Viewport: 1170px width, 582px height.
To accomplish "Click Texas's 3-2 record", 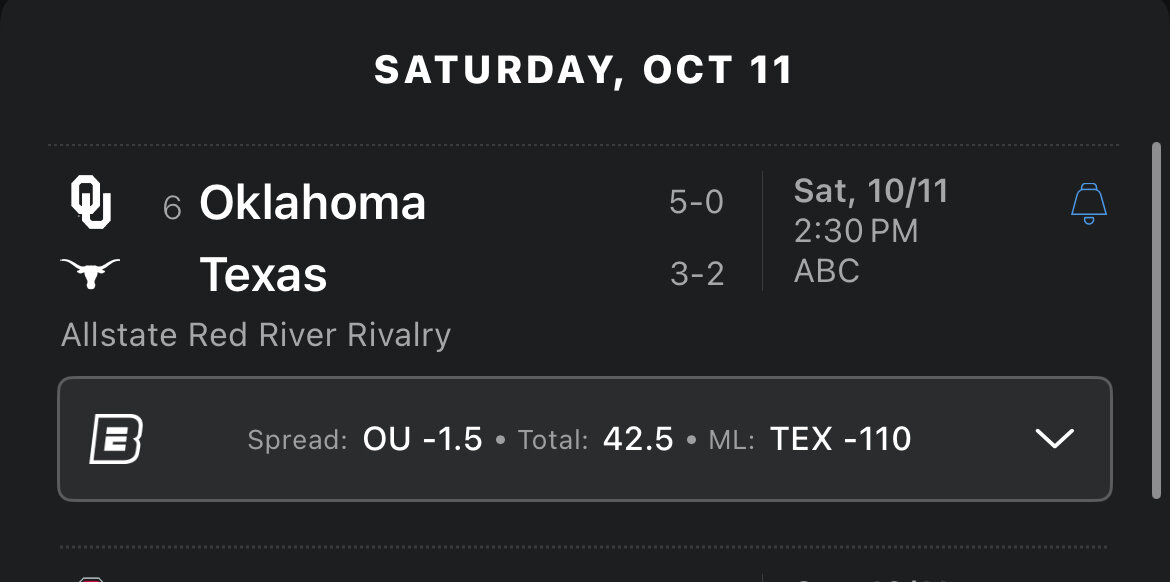I will [697, 274].
